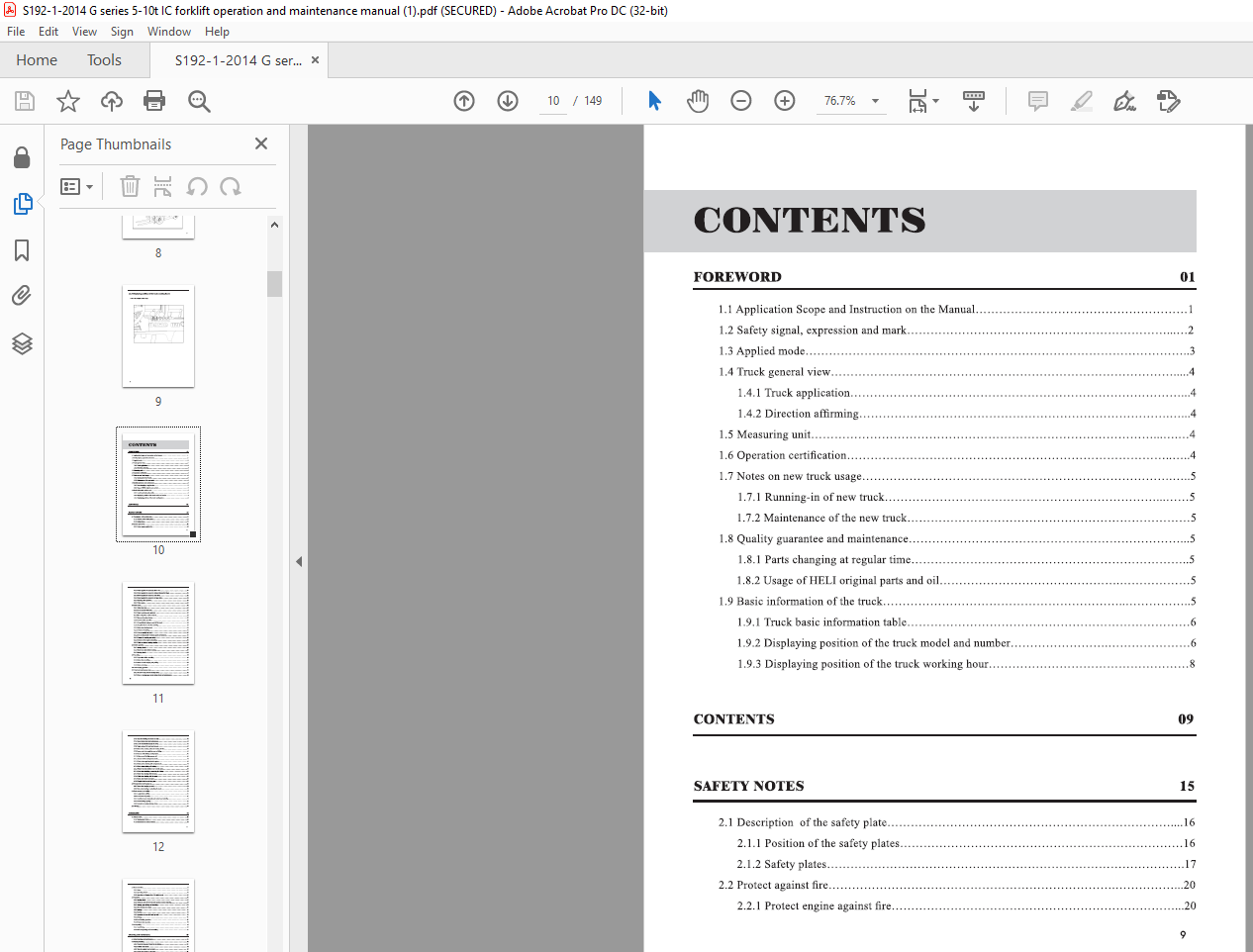Open thumbnail options dropdown menu
Screen dimensions: 1253x952
click(76, 186)
